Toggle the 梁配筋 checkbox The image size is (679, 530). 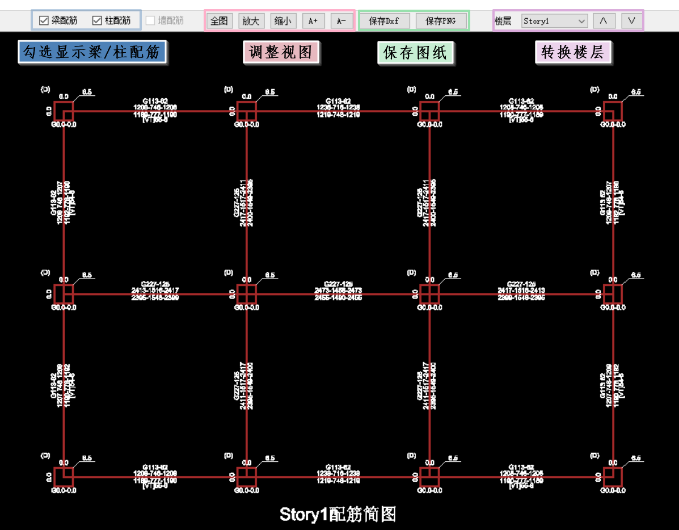coord(44,20)
